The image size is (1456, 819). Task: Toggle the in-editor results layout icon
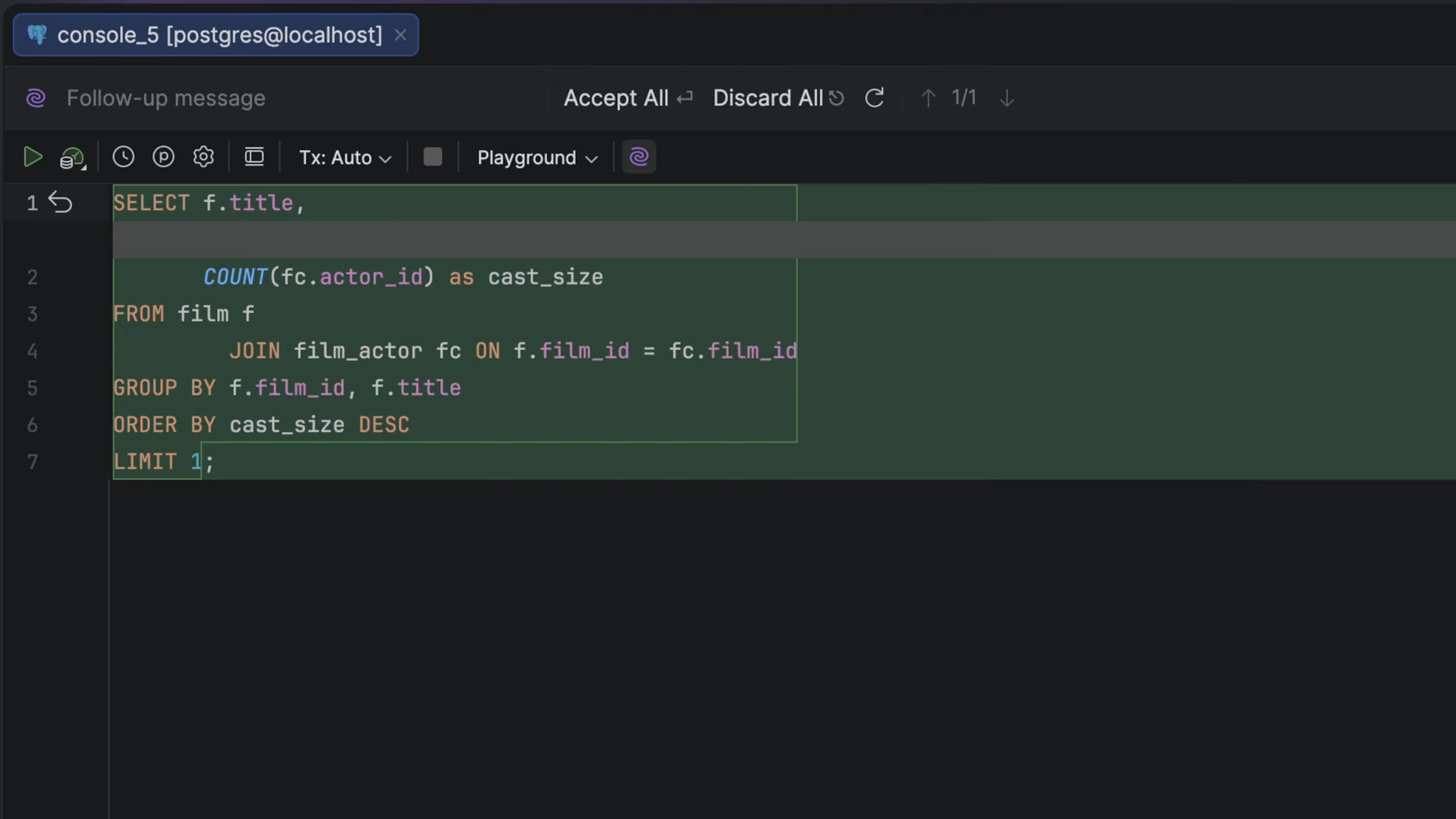(254, 156)
